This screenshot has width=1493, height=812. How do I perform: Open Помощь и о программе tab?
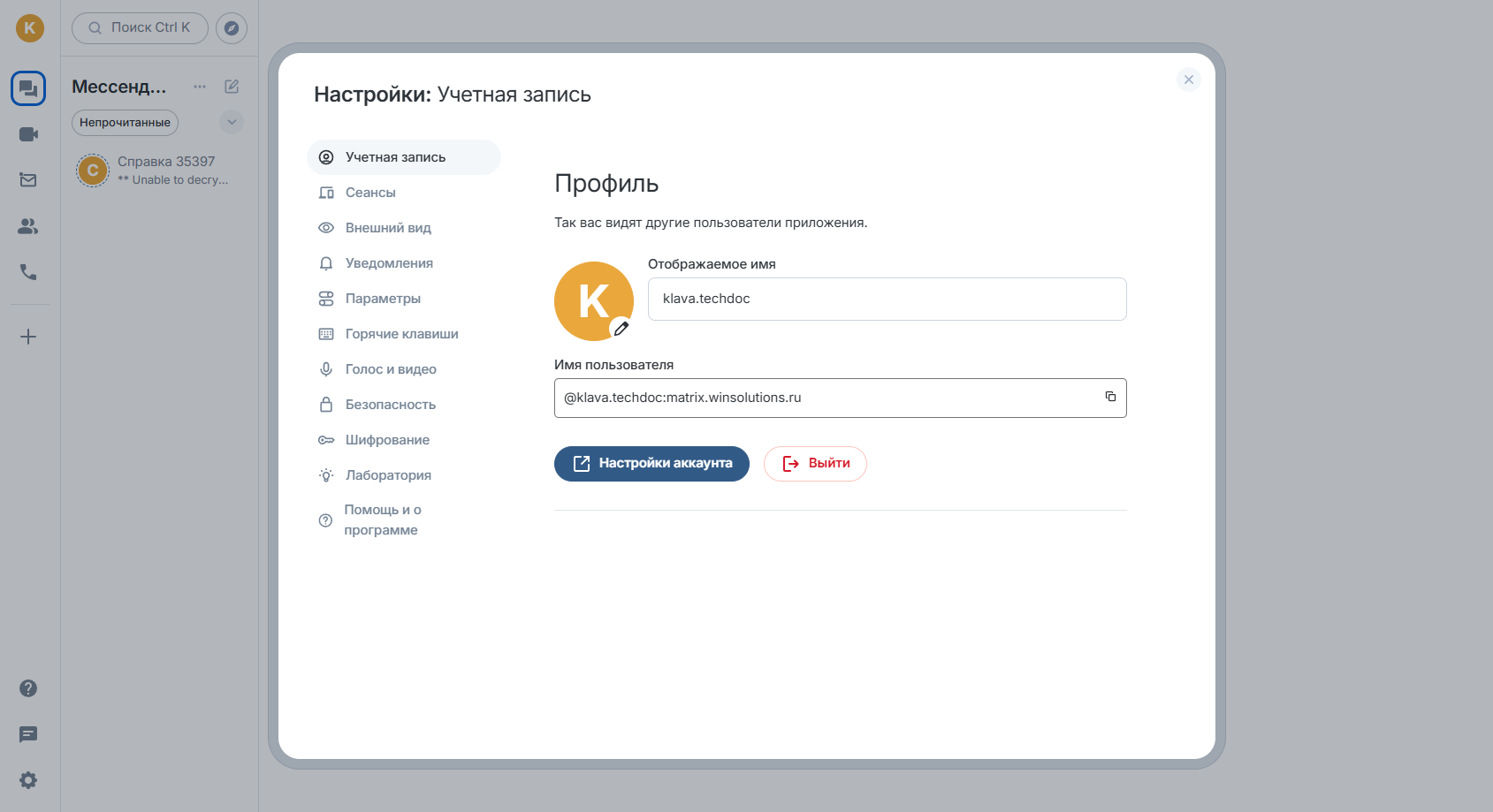pyautogui.click(x=404, y=520)
